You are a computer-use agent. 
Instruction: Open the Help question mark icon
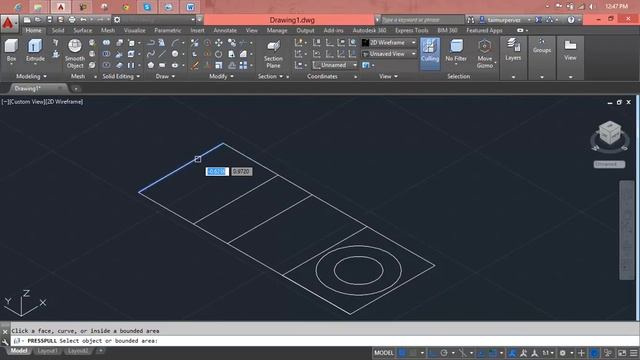pyautogui.click(x=571, y=20)
